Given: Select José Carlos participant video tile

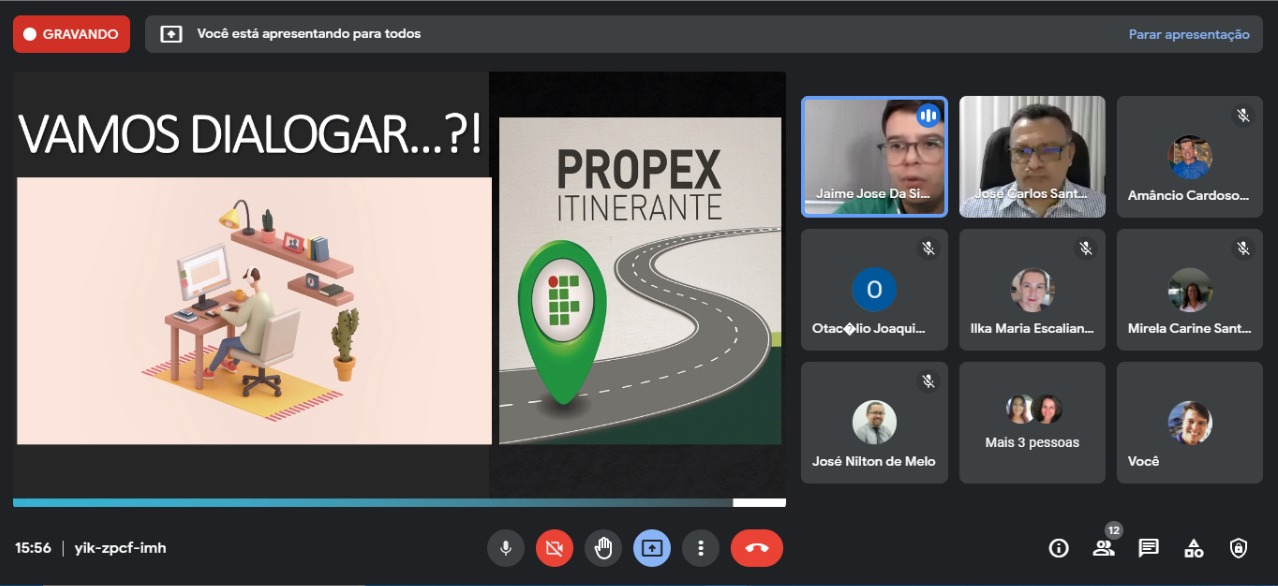Looking at the screenshot, I should pos(1032,157).
